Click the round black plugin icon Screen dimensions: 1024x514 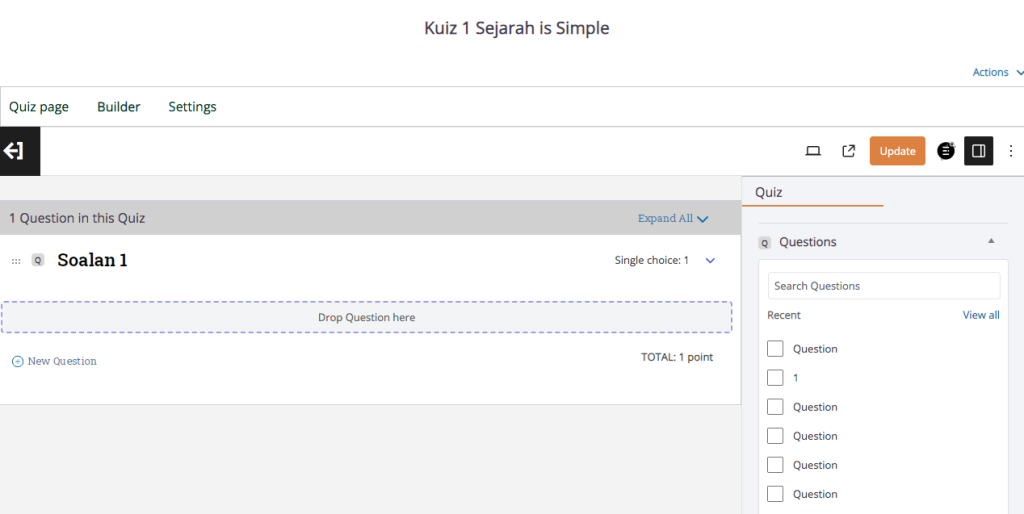[946, 151]
